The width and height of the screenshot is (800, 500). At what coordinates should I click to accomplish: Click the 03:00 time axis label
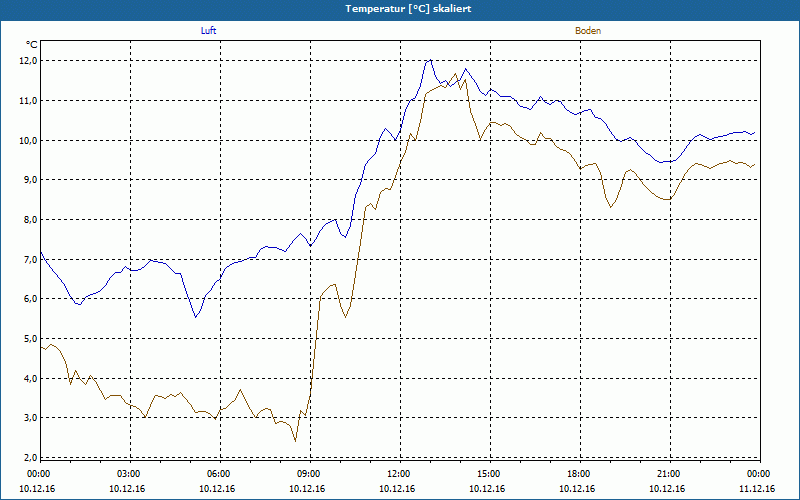tap(131, 474)
